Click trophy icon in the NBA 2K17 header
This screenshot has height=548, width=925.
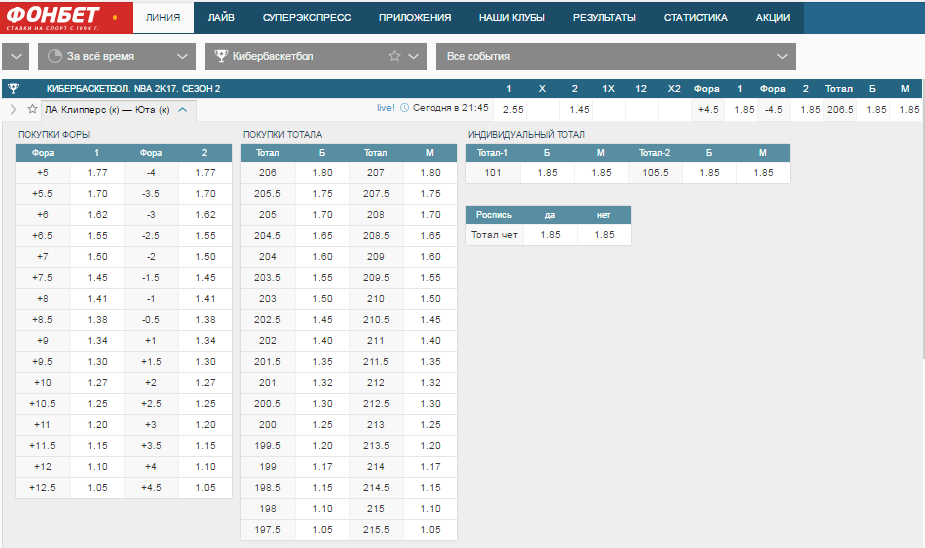[x=14, y=88]
